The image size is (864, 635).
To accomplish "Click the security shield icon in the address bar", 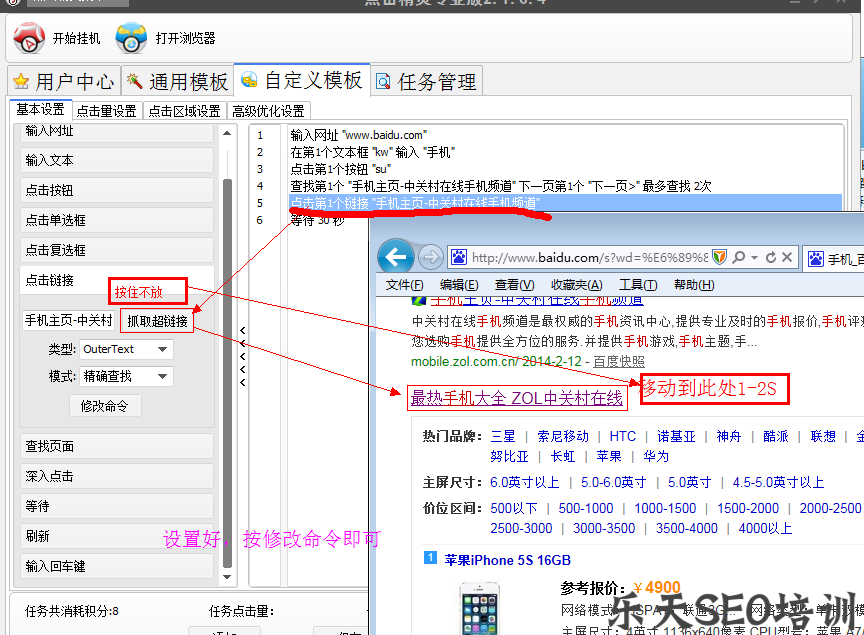I will click(x=722, y=257).
